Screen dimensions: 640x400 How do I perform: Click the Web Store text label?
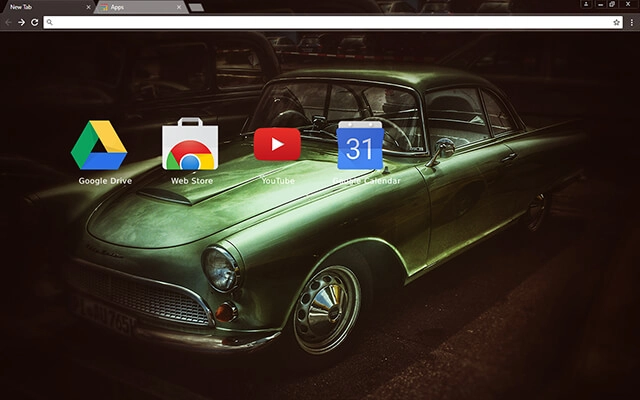click(192, 181)
